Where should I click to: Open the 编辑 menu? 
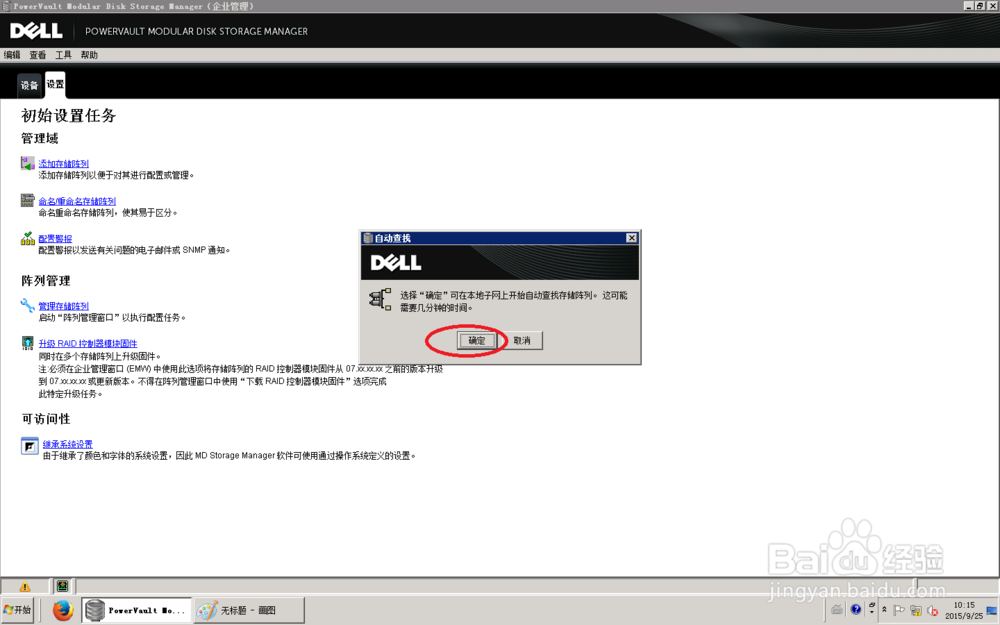point(12,55)
